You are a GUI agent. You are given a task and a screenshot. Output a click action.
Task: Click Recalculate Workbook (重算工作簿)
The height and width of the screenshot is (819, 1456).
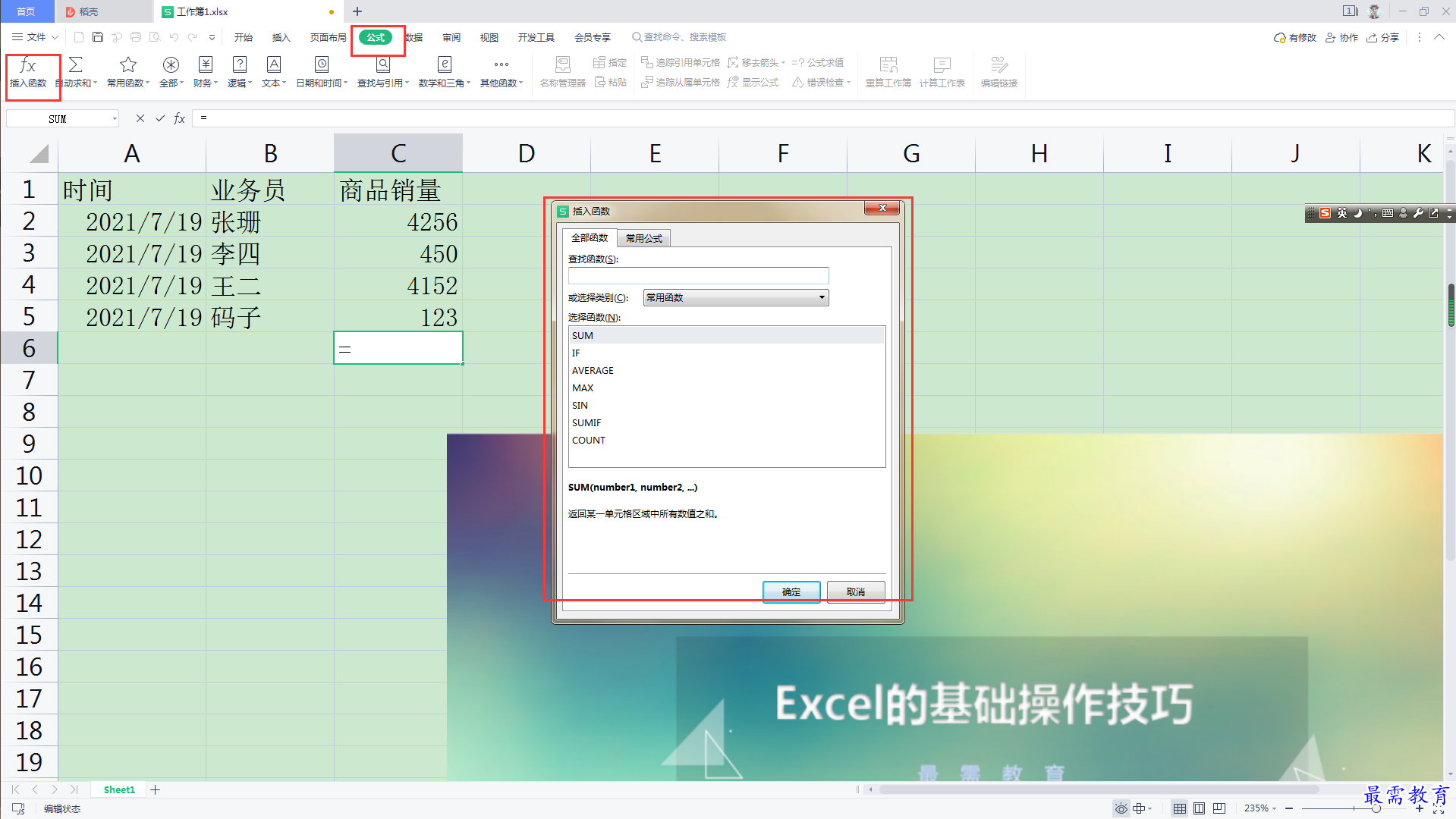coord(888,73)
